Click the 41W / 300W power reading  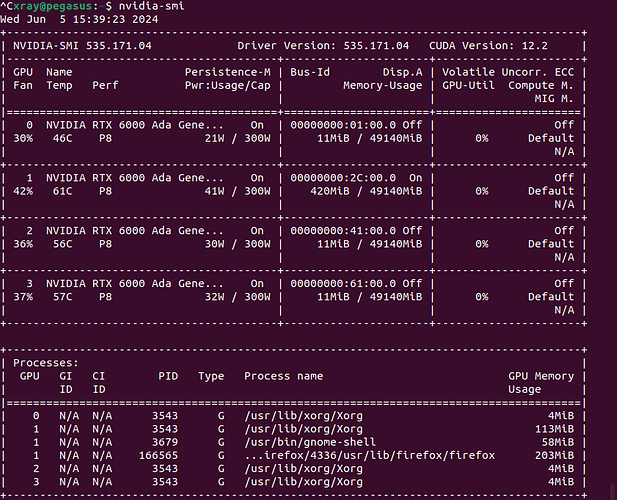click(x=238, y=191)
